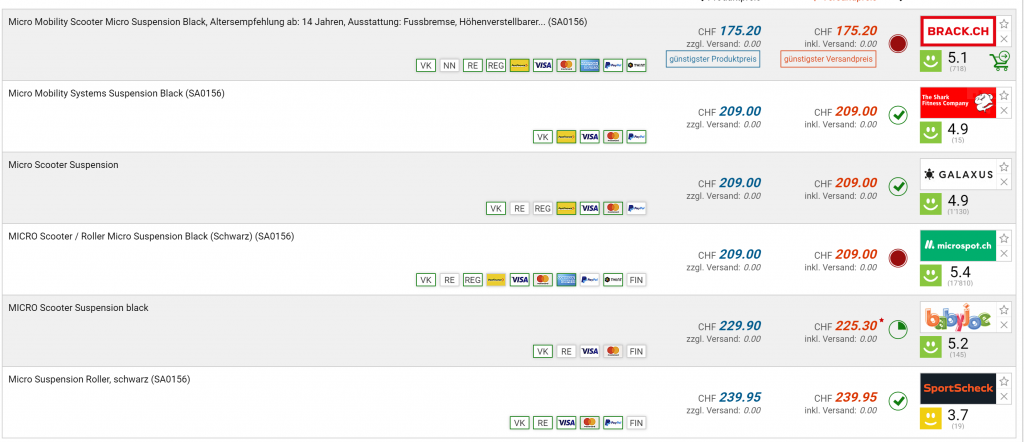Click the Mastercard icon in the SportScheck row
Screen dimensions: 1024x442
click(x=589, y=423)
